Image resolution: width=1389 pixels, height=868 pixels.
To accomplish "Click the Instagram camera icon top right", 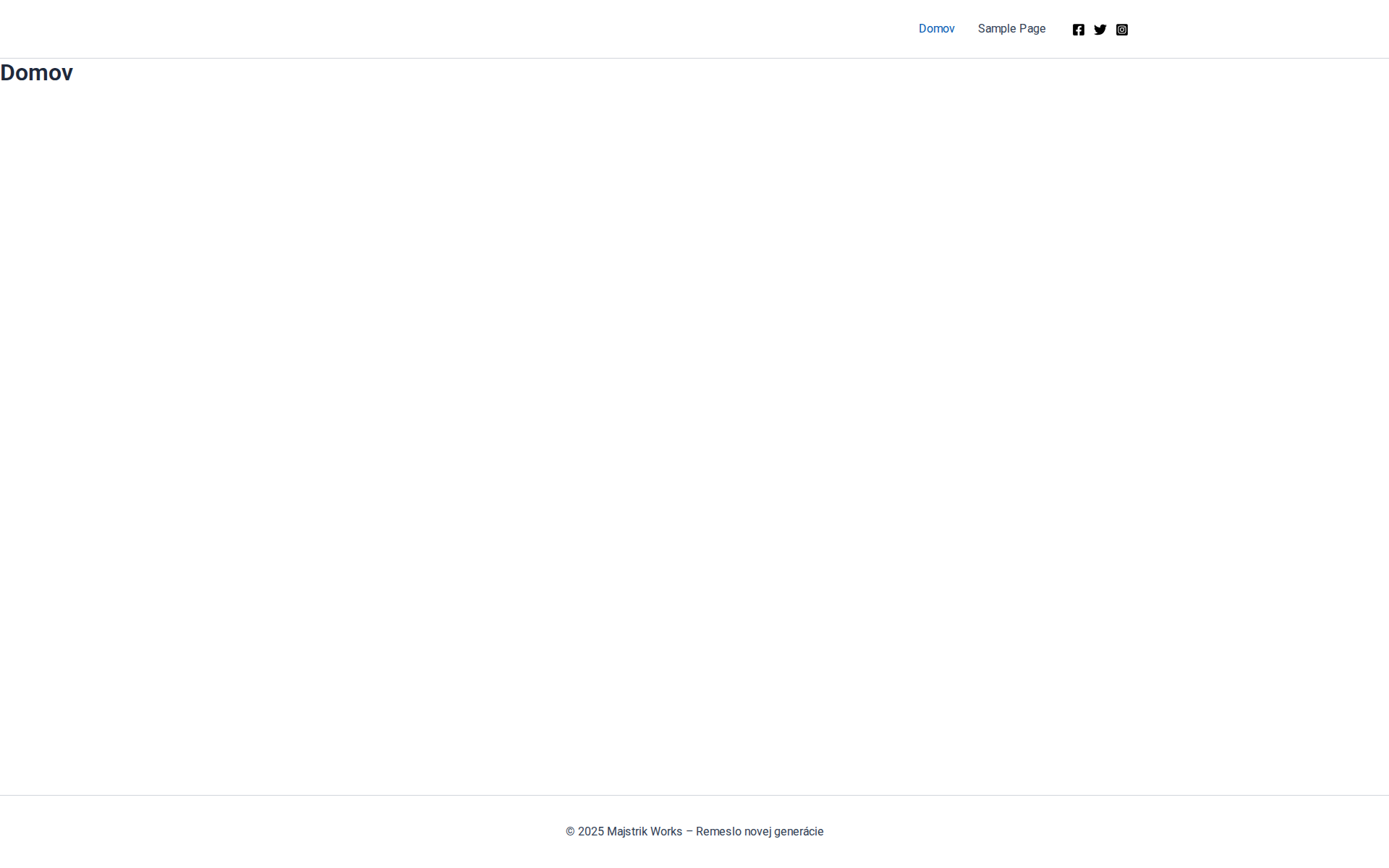I will [x=1122, y=29].
